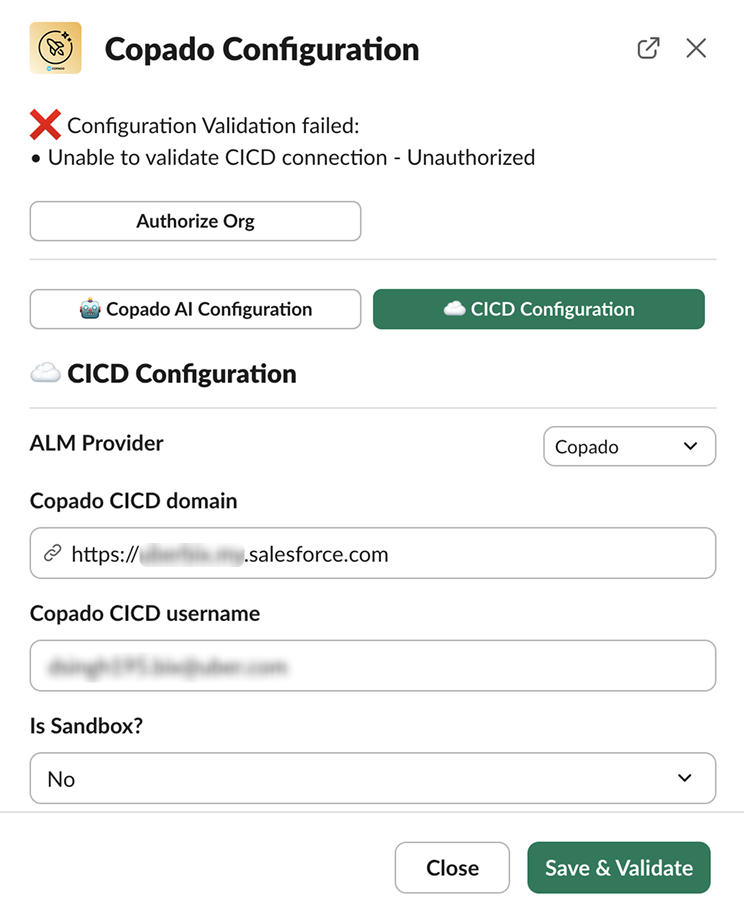The width and height of the screenshot is (744, 921).
Task: Click the cloud icon beside CICD Configuration heading
Action: [x=45, y=374]
